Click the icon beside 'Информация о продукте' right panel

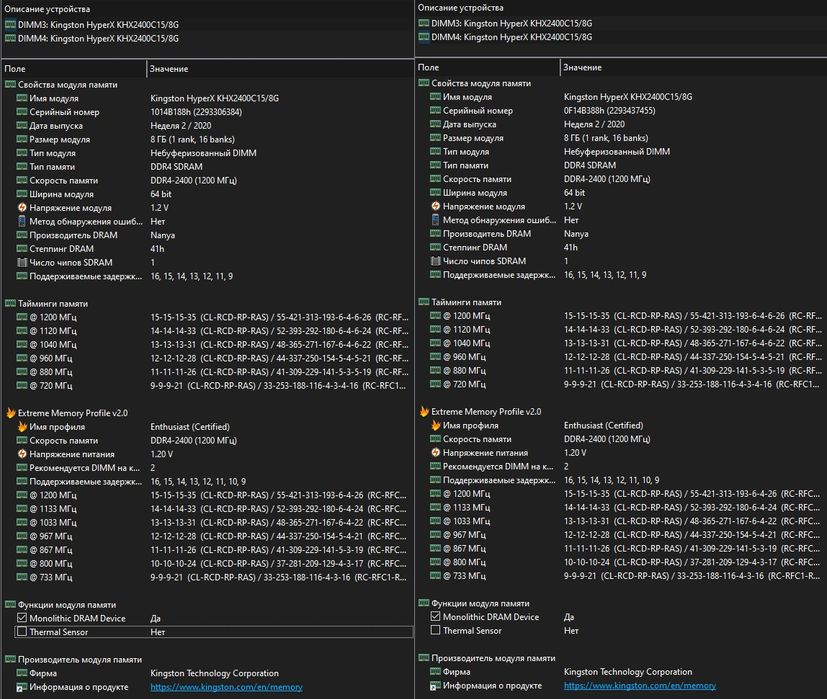(435, 685)
